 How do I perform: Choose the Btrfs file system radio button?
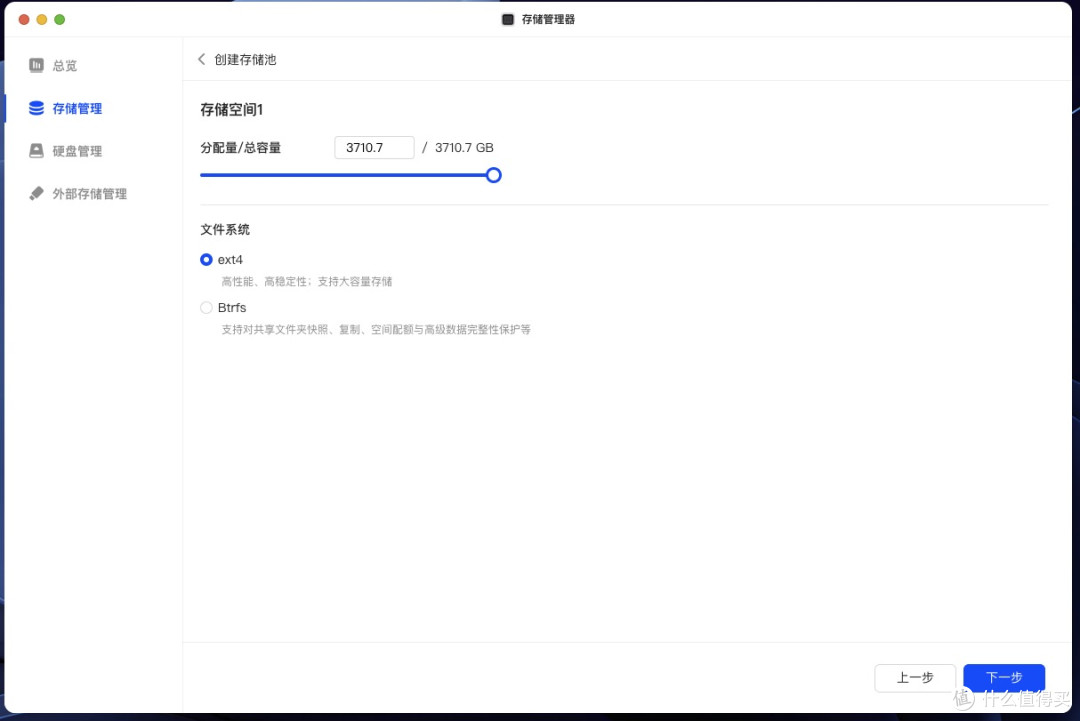(206, 308)
